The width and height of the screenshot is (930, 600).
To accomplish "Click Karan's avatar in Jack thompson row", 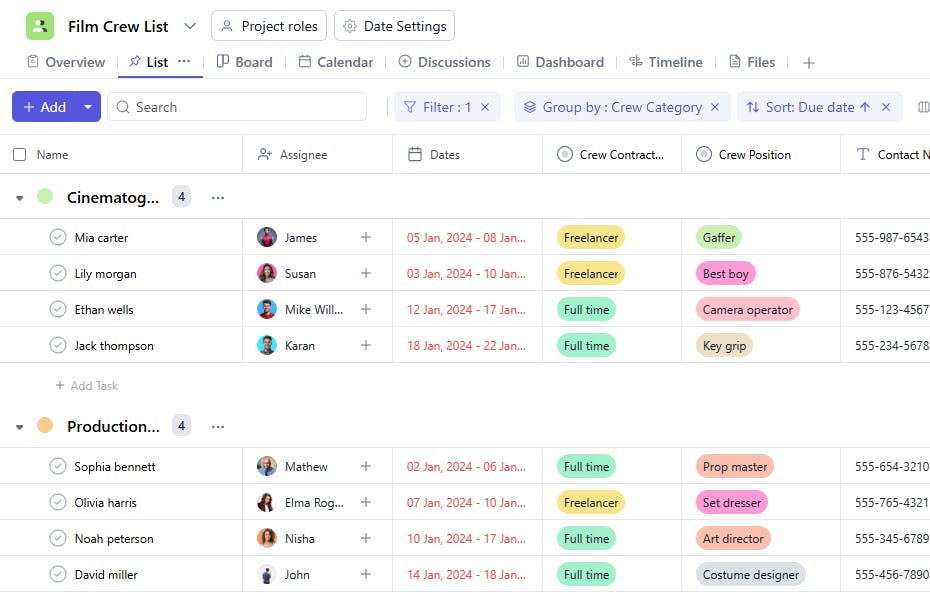I will point(267,346).
